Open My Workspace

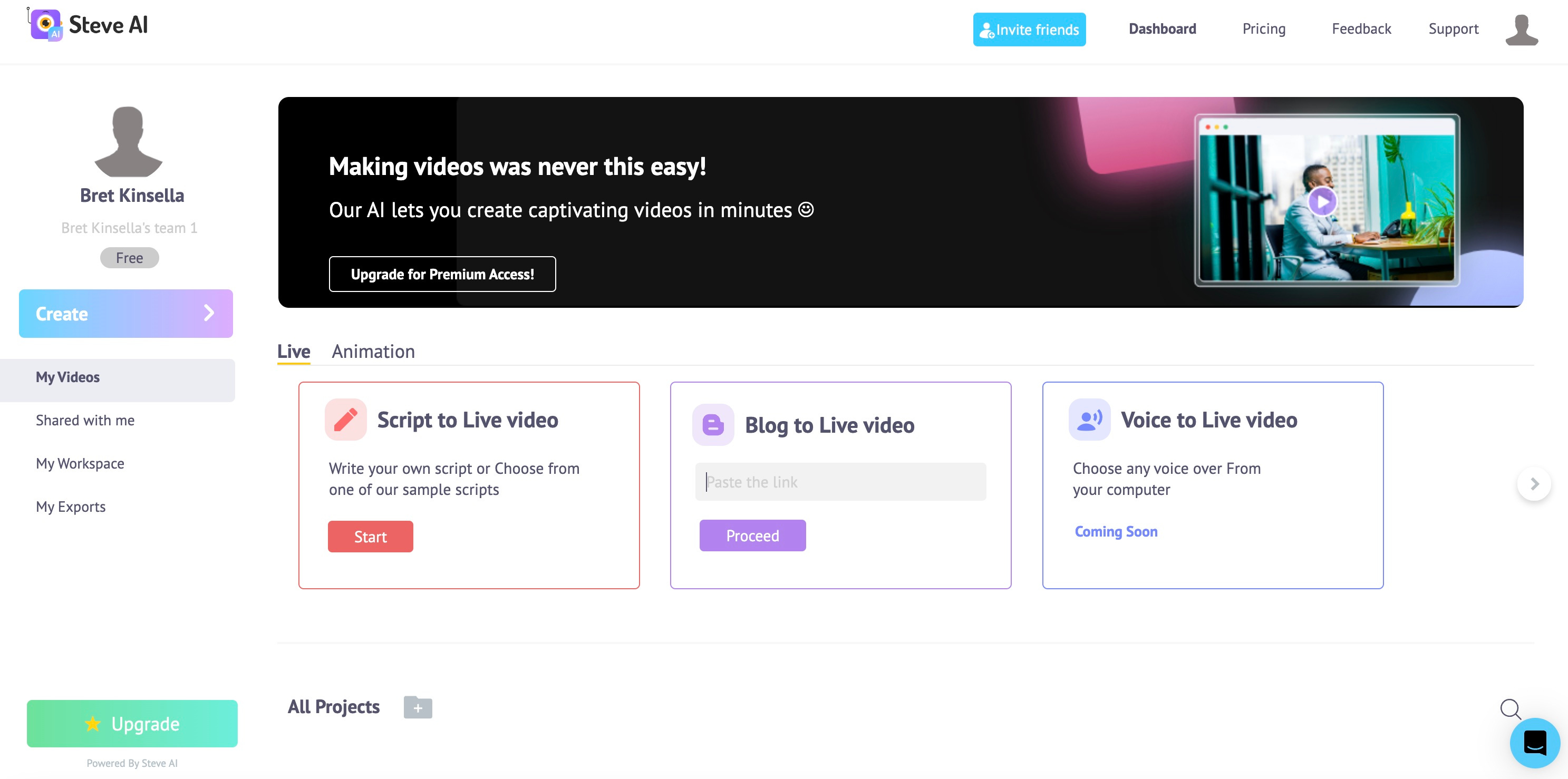coord(80,464)
